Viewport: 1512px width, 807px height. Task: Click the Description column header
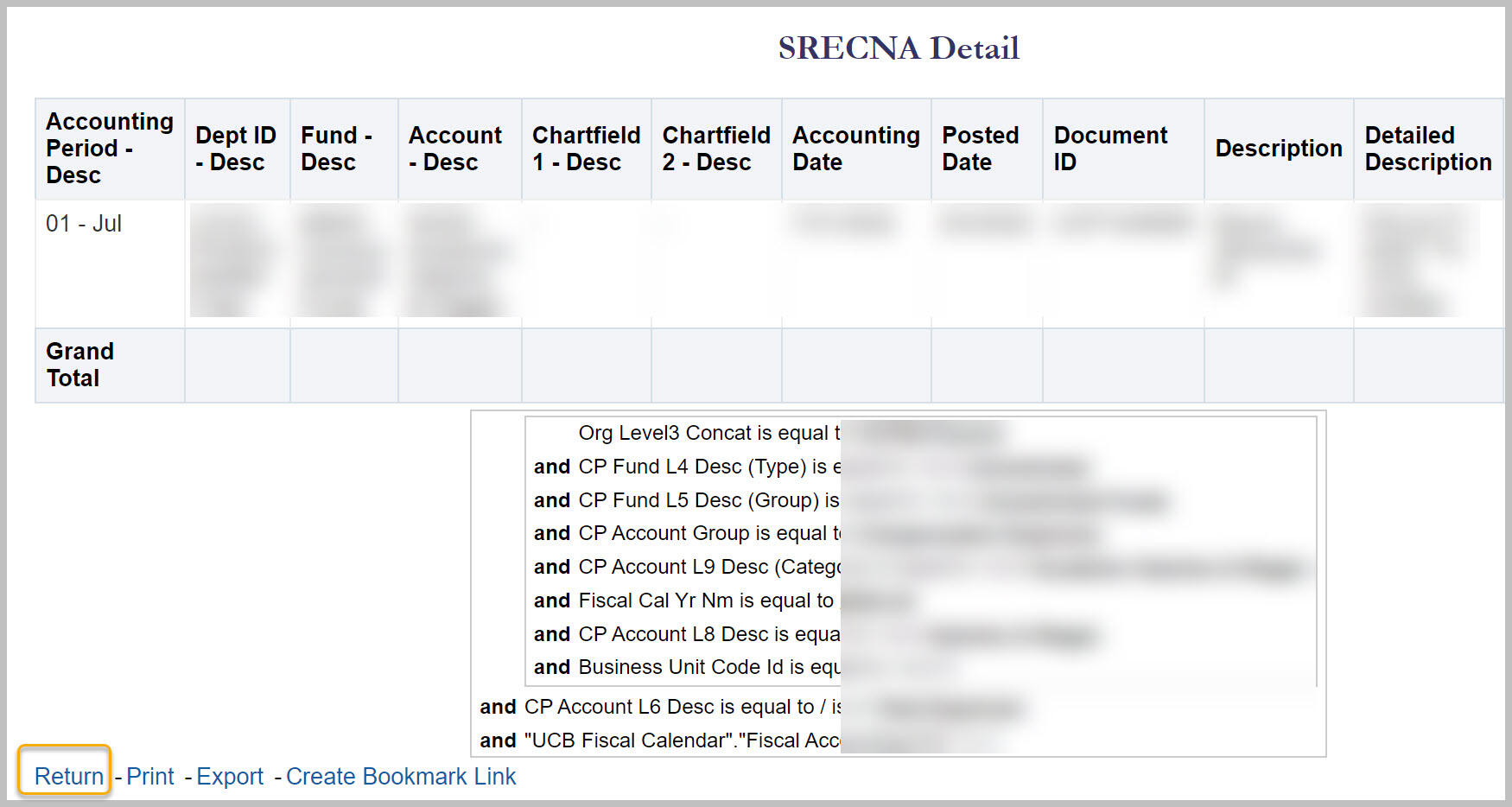[1278, 148]
